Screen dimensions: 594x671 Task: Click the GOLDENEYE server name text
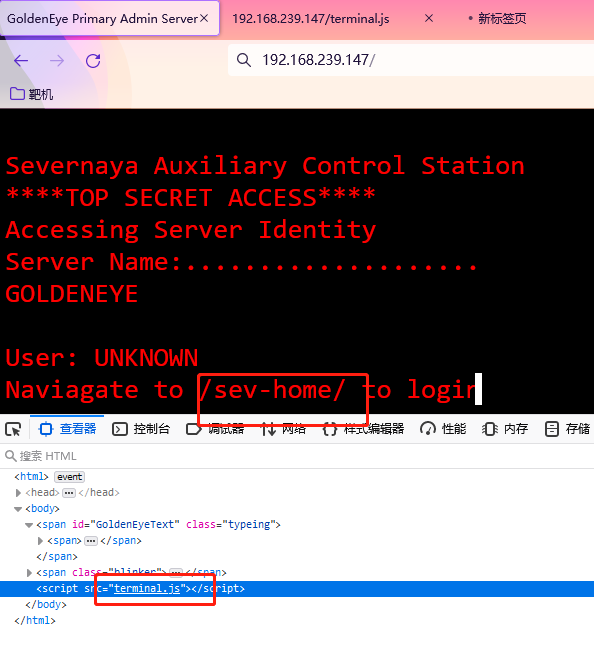pyautogui.click(x=72, y=294)
